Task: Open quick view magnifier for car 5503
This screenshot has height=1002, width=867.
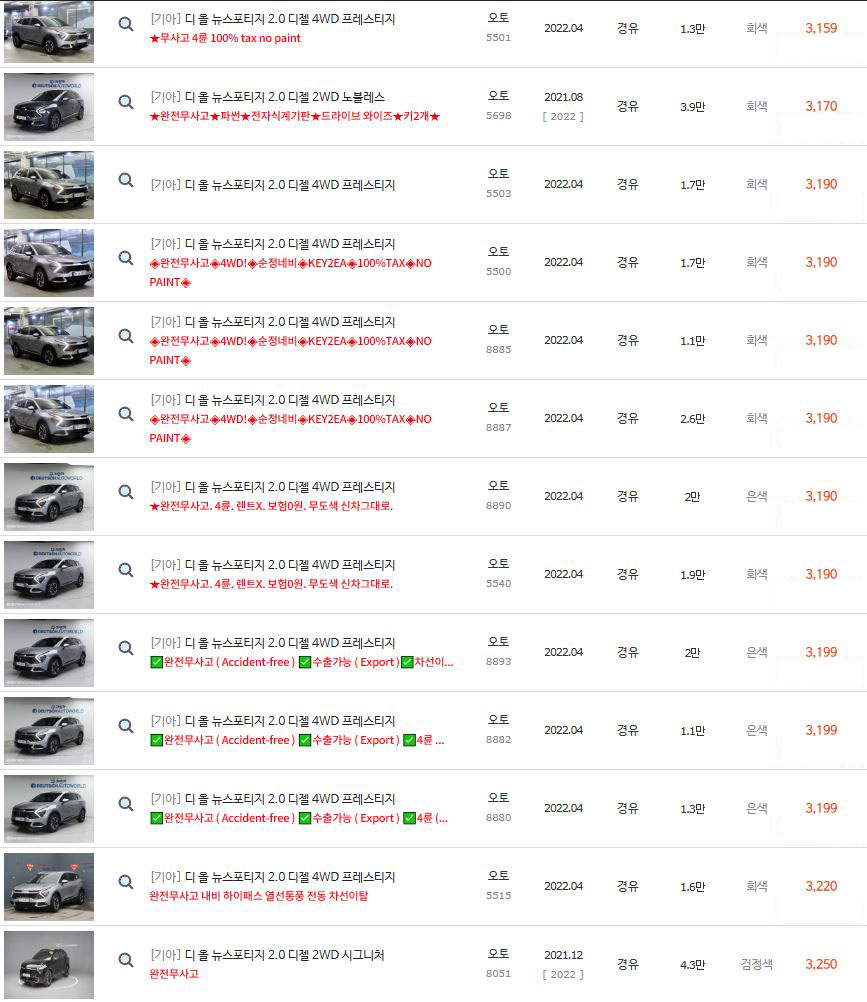Action: pos(126,180)
